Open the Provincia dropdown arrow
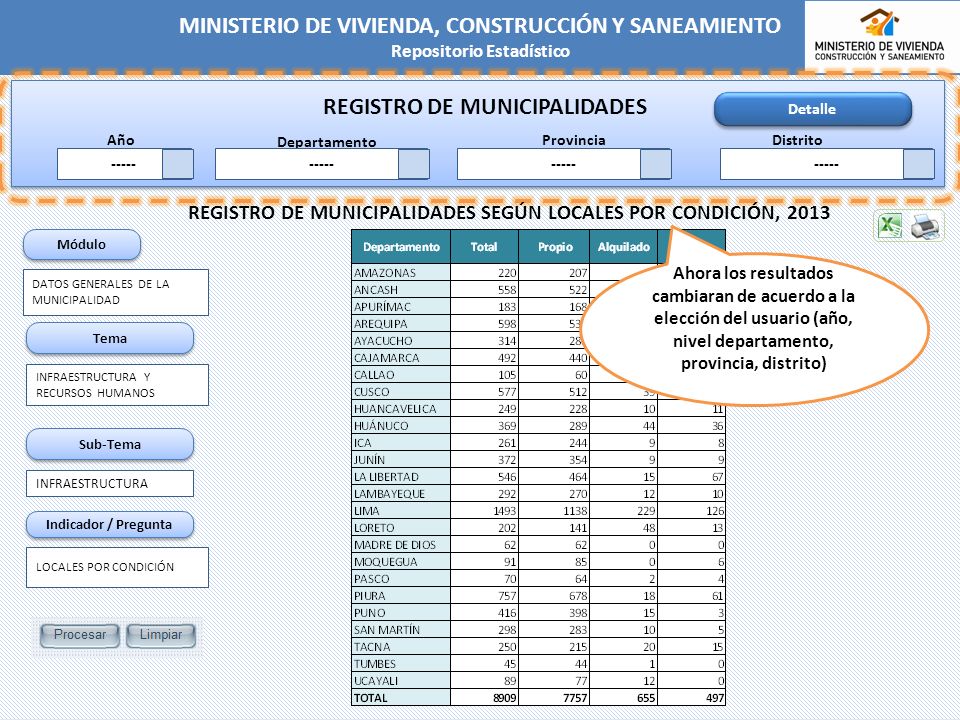This screenshot has width=960, height=720. click(x=656, y=164)
